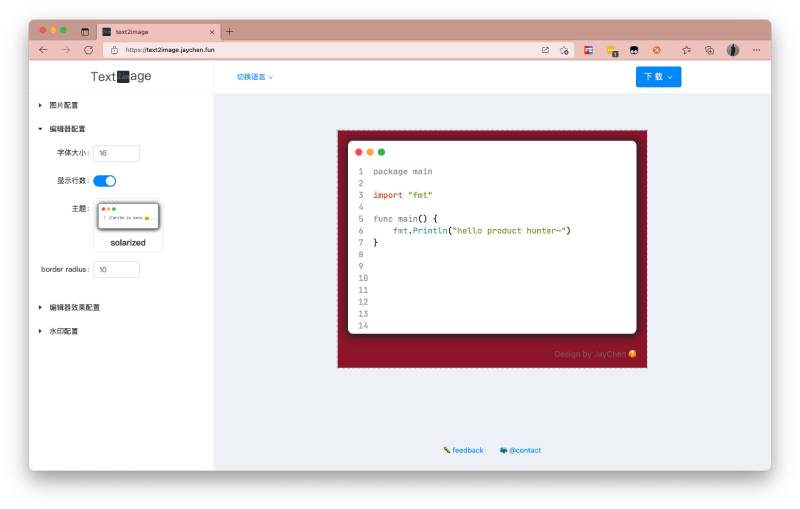The image size is (800, 509).
Task: Click the blue 下载 download button
Action: click(658, 77)
